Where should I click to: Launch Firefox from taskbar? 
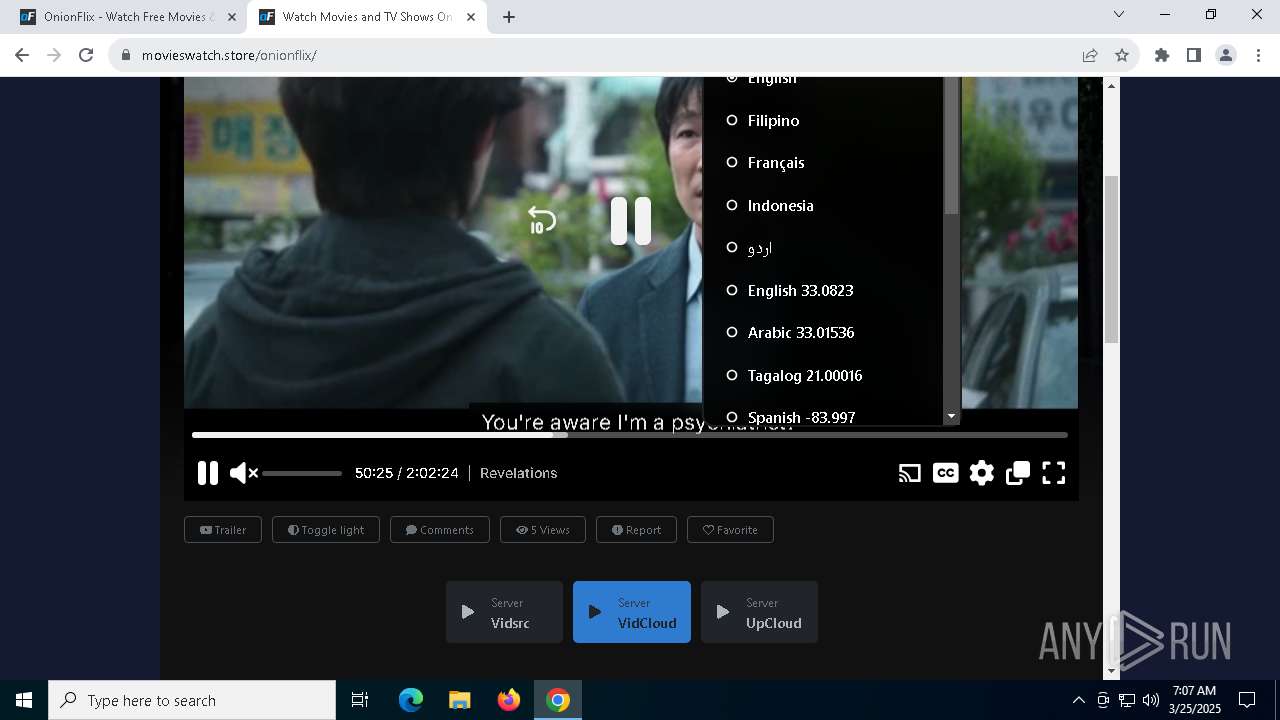click(509, 700)
